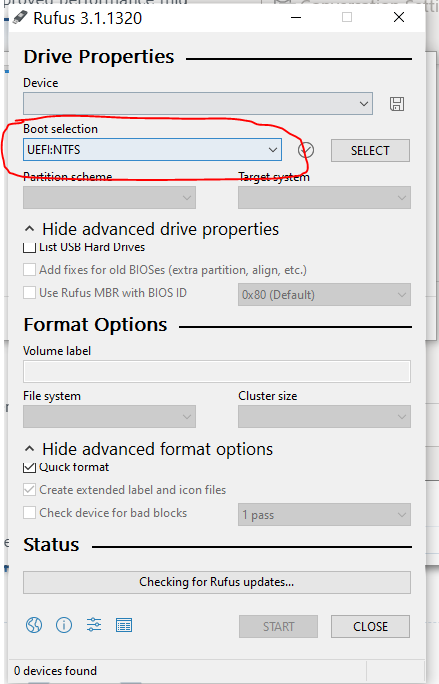The image size is (439, 684).
Task: Click the CLOSE button
Action: pyautogui.click(x=370, y=626)
